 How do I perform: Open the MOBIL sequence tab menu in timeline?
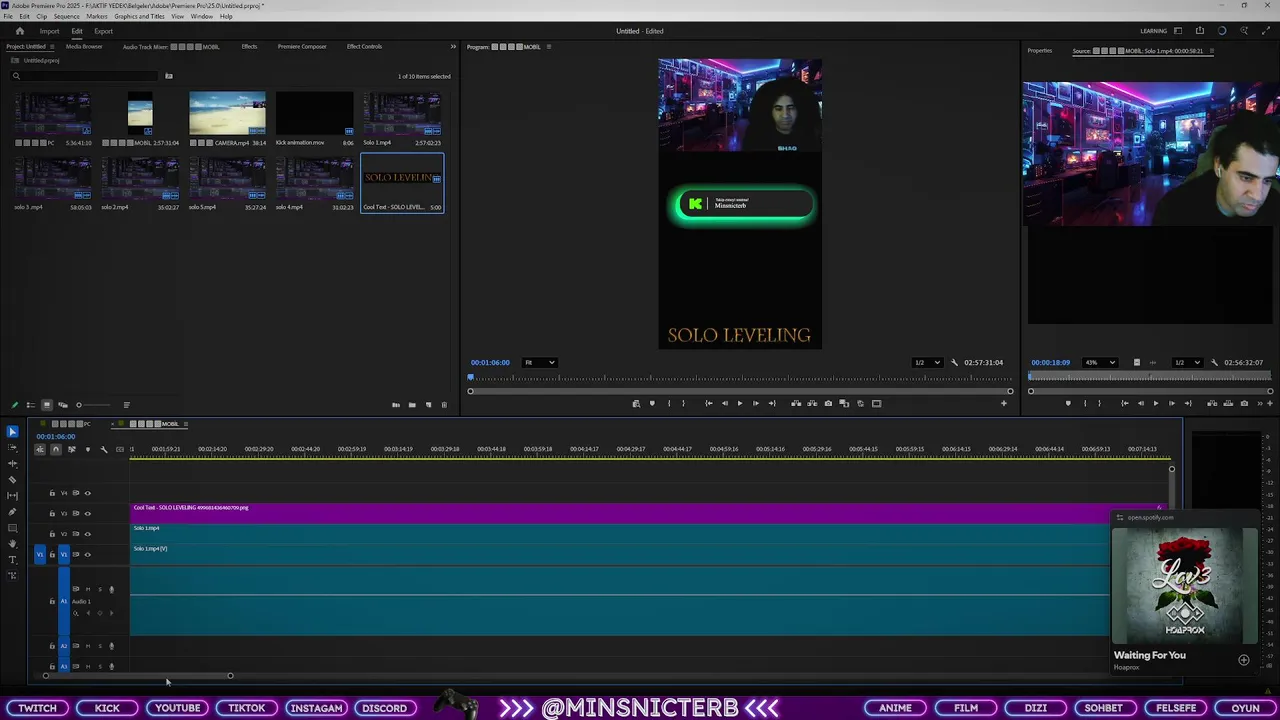(x=186, y=424)
